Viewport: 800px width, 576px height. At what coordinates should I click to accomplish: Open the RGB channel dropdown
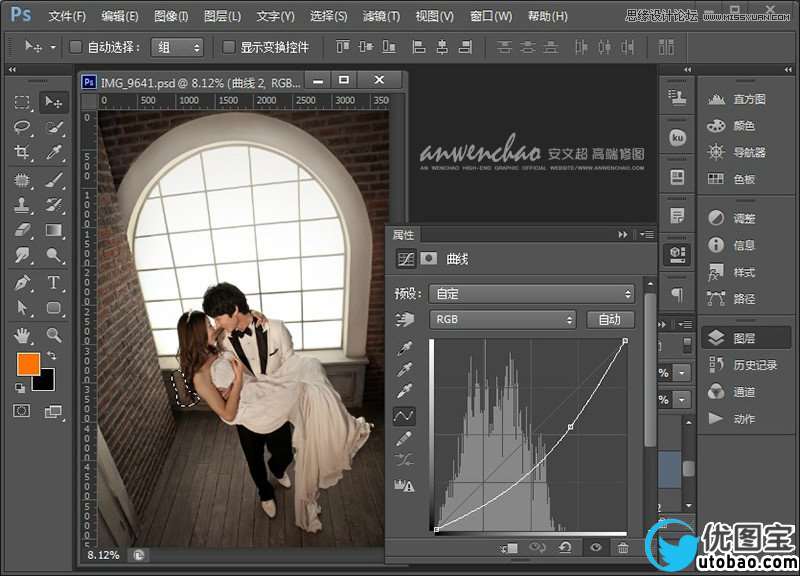(x=503, y=319)
